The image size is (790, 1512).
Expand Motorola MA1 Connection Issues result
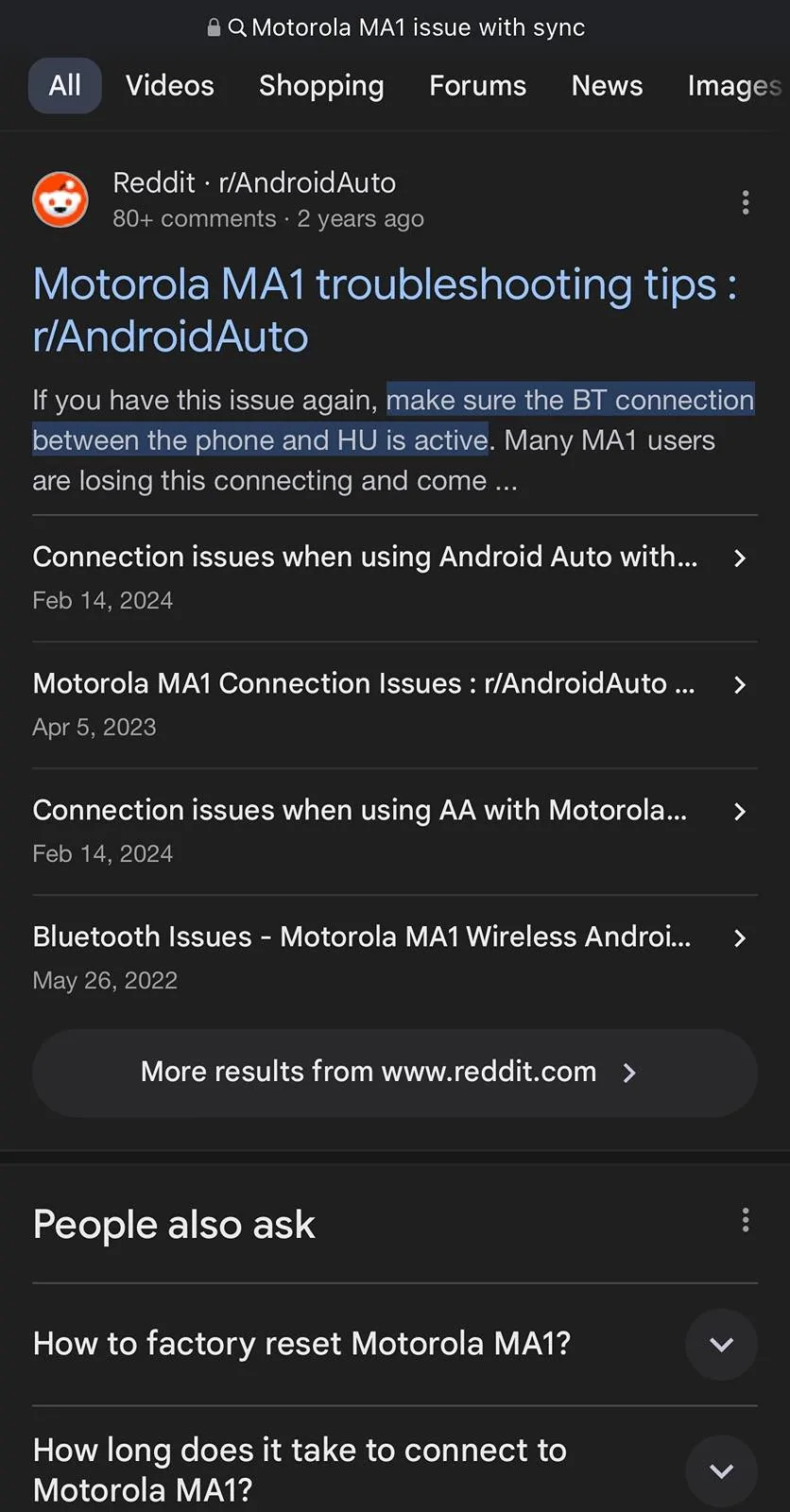[740, 685]
